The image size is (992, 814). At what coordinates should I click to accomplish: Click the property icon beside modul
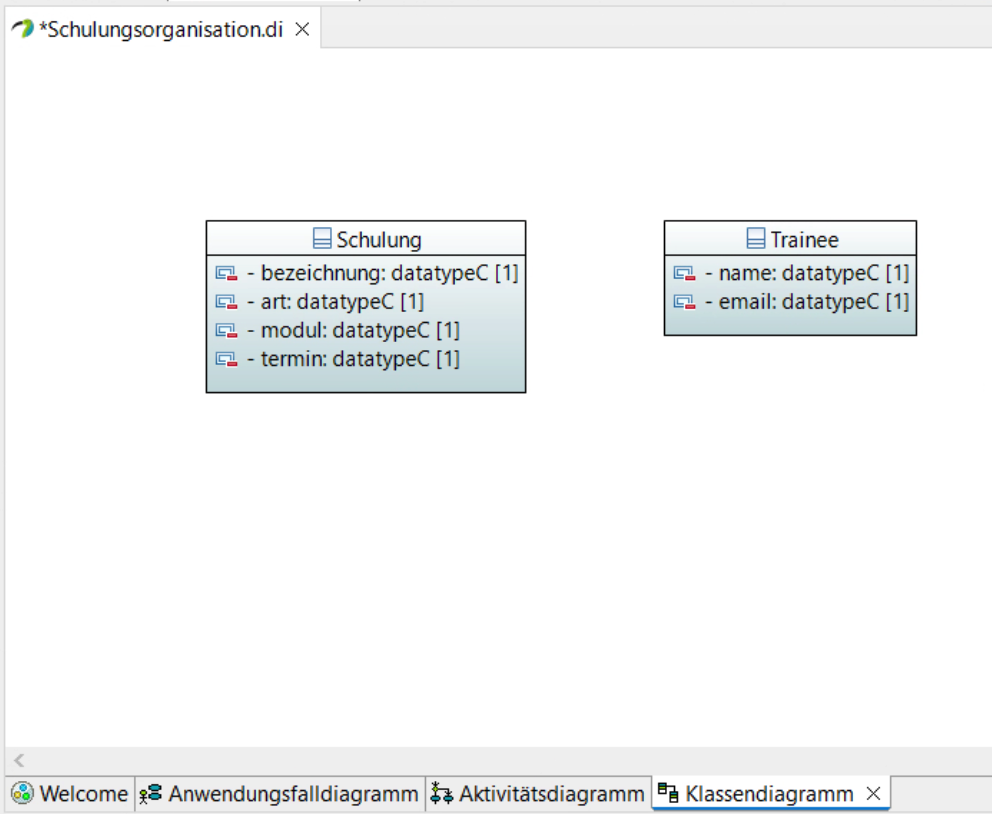tap(226, 330)
